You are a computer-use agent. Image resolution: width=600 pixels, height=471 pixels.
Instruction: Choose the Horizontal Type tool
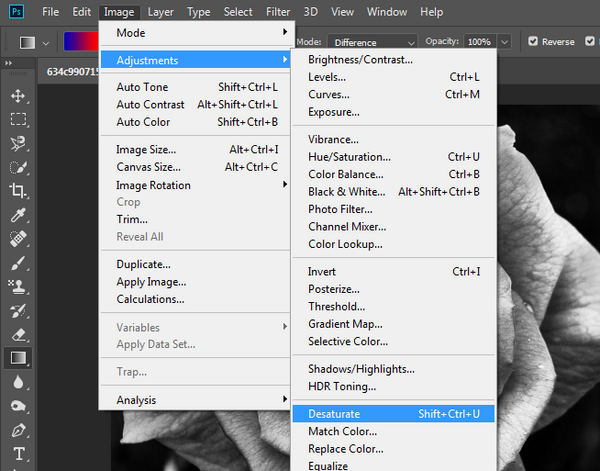19,454
